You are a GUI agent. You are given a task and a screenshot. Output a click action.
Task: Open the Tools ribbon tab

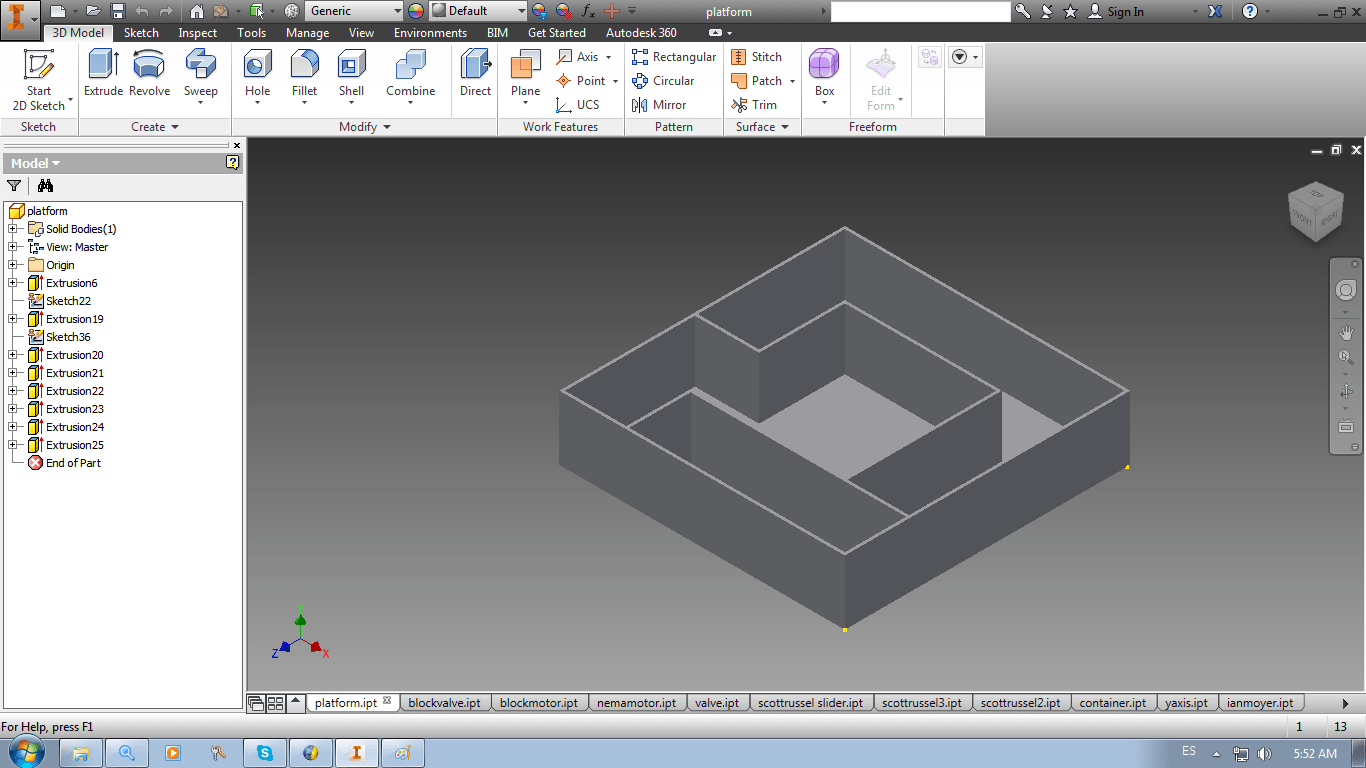tap(251, 33)
